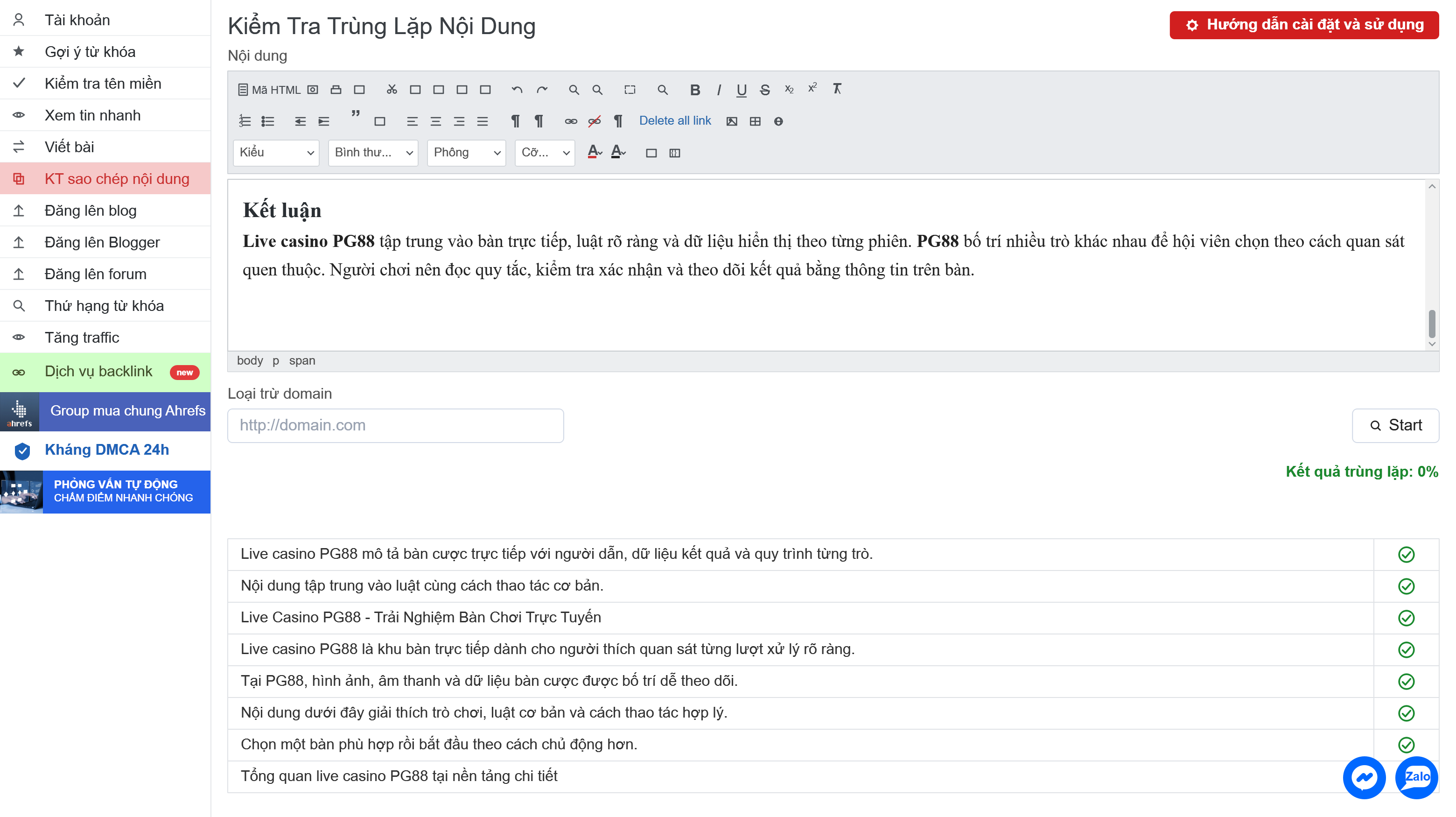Open the Phông font dropdown
This screenshot has width=1456, height=817.
pyautogui.click(x=466, y=153)
